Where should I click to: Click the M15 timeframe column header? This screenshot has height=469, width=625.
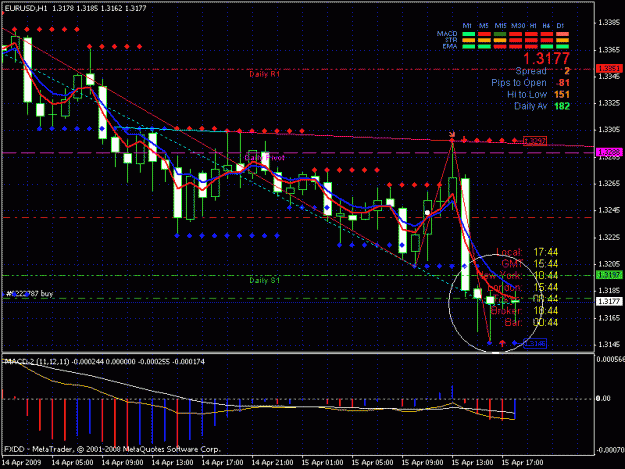(x=501, y=26)
